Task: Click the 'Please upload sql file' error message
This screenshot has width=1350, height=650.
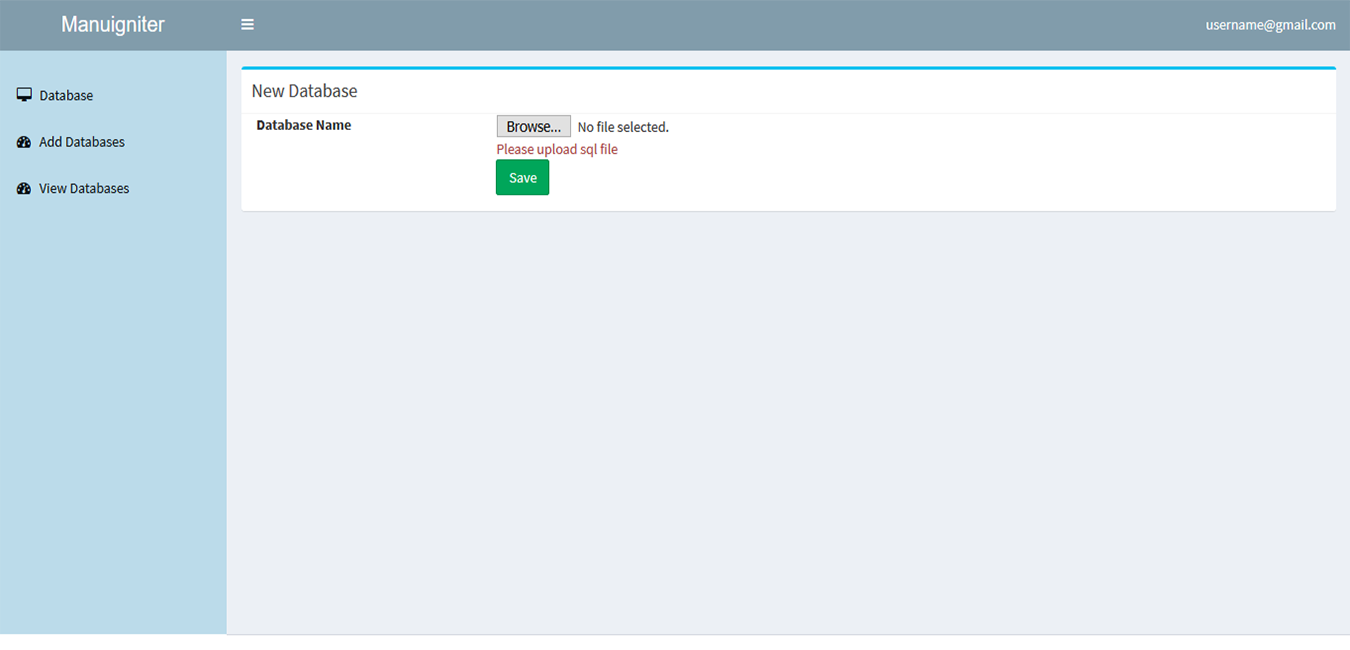Action: 557,150
